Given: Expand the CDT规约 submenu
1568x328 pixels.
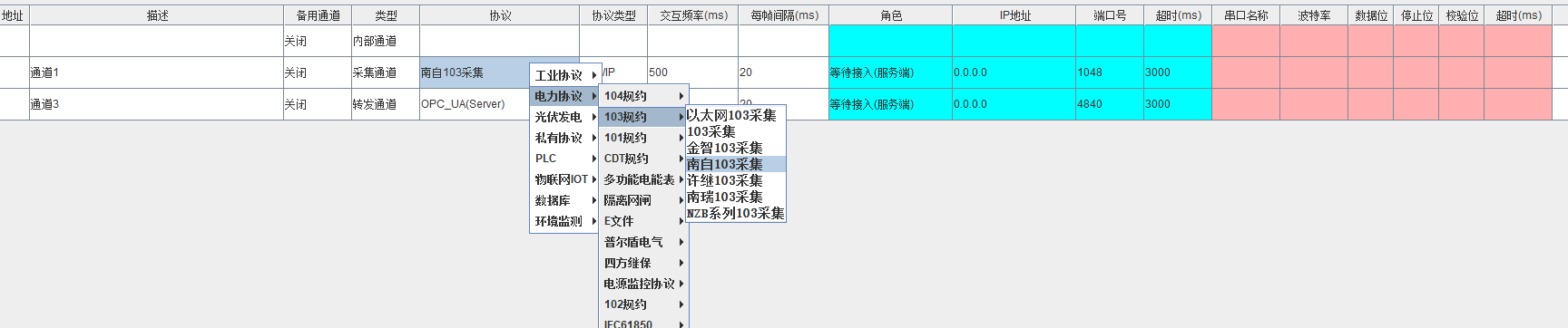Looking at the screenshot, I should (x=643, y=159).
